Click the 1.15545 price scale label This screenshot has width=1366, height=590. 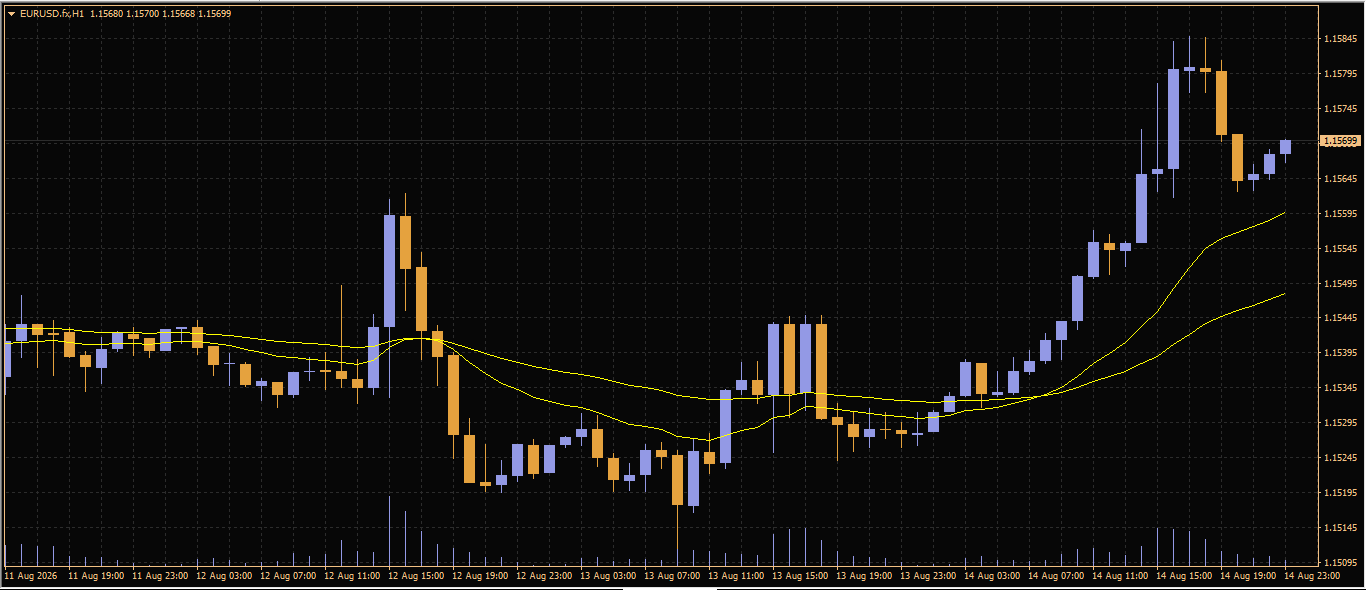pos(1340,249)
